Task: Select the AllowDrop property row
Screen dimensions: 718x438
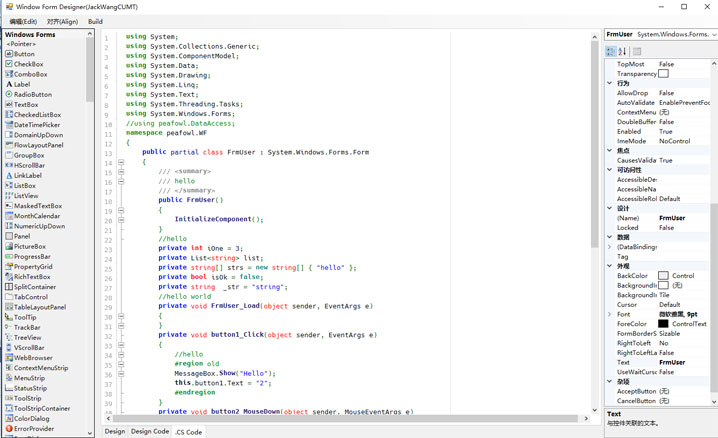Action: pyautogui.click(x=658, y=93)
